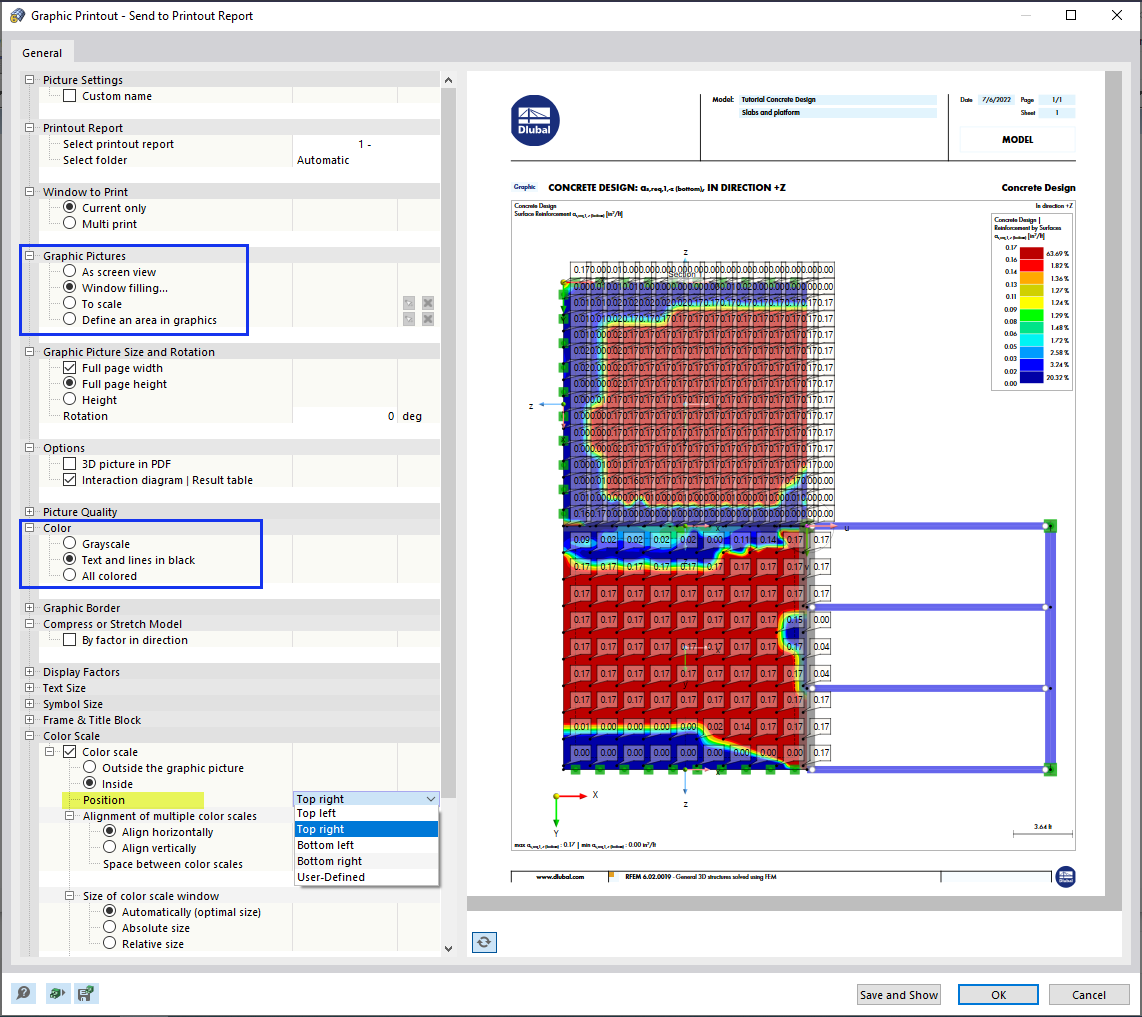This screenshot has width=1142, height=1017.
Task: Expand the Picture Quality section
Action: (29, 511)
